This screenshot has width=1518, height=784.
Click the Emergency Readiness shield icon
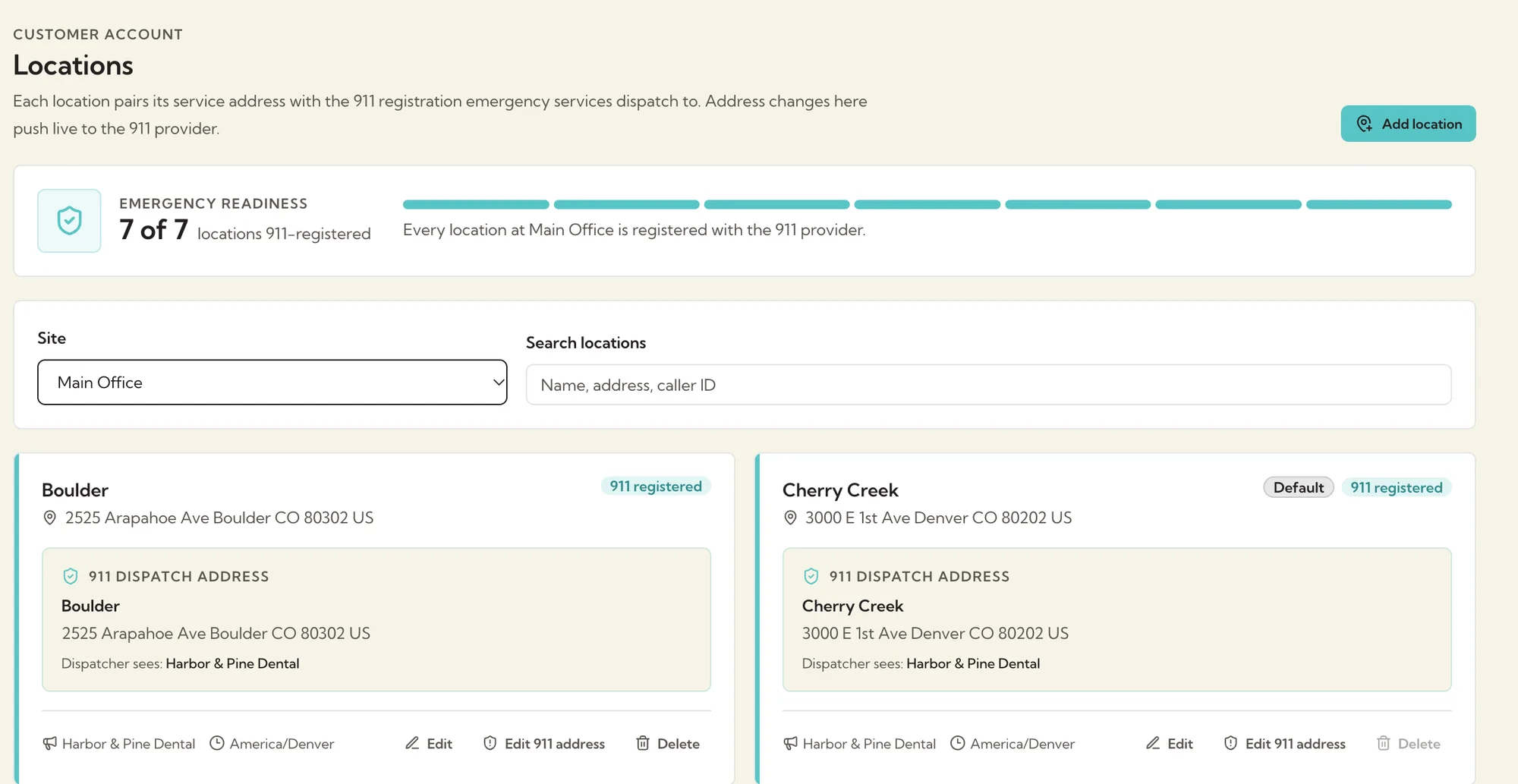click(69, 221)
